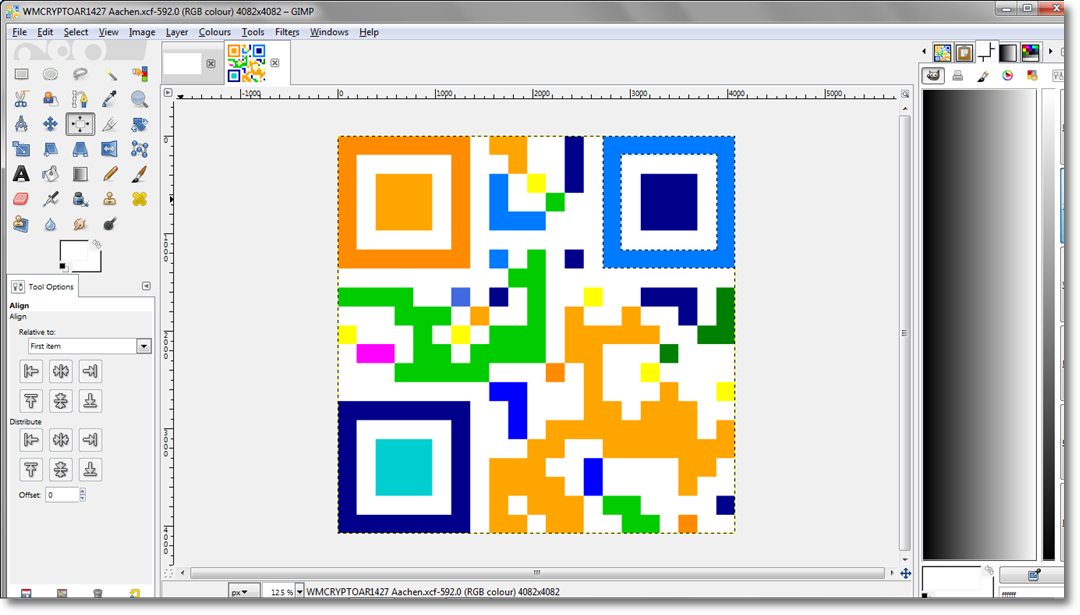
Task: Select the Crop tool
Action: [x=110, y=124]
